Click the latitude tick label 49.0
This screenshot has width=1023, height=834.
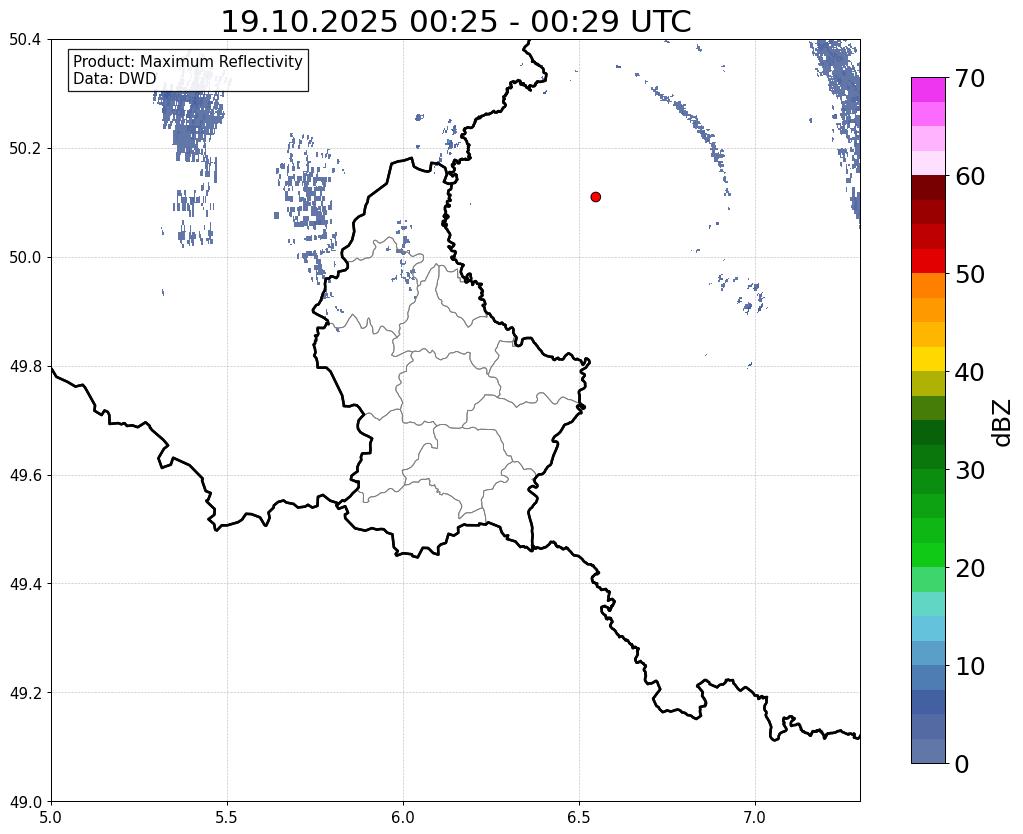tap(25, 802)
